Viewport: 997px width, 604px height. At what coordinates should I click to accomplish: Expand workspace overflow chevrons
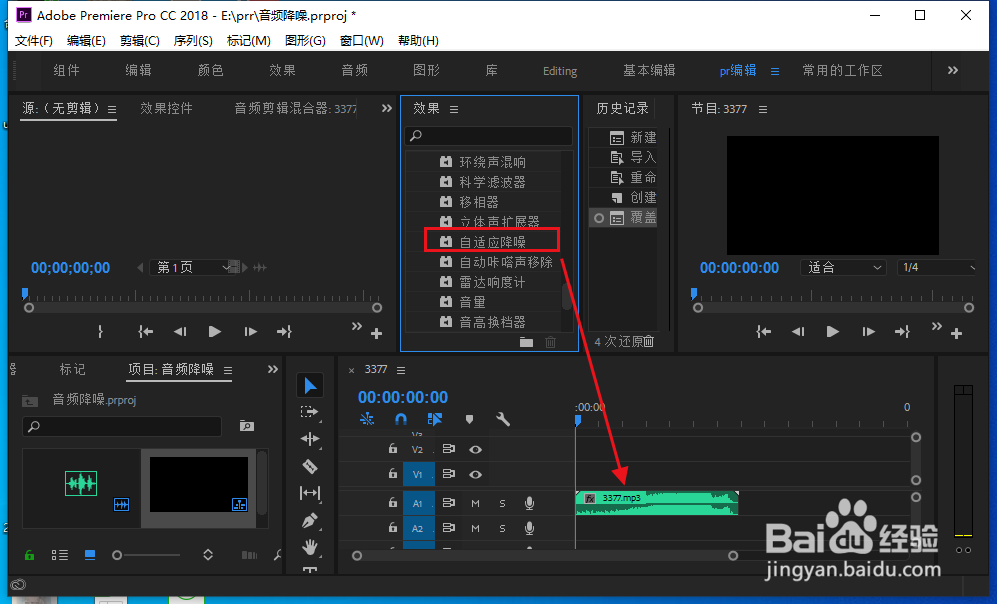point(952,71)
